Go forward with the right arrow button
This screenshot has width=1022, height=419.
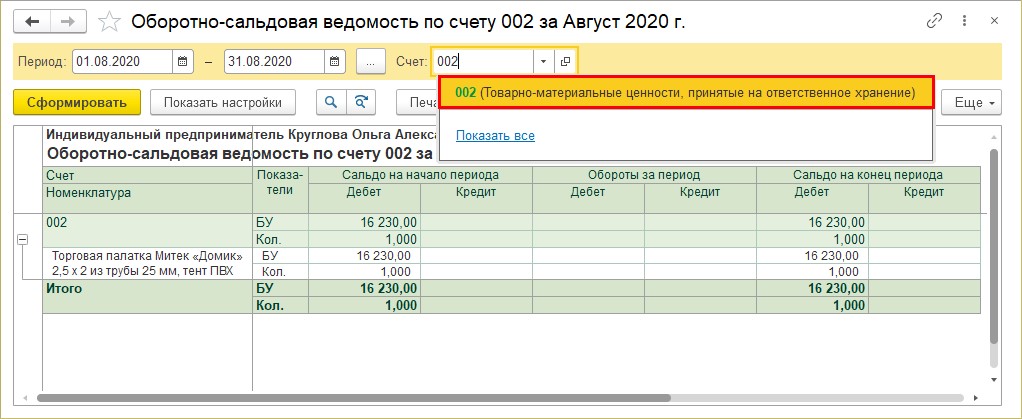click(x=66, y=22)
